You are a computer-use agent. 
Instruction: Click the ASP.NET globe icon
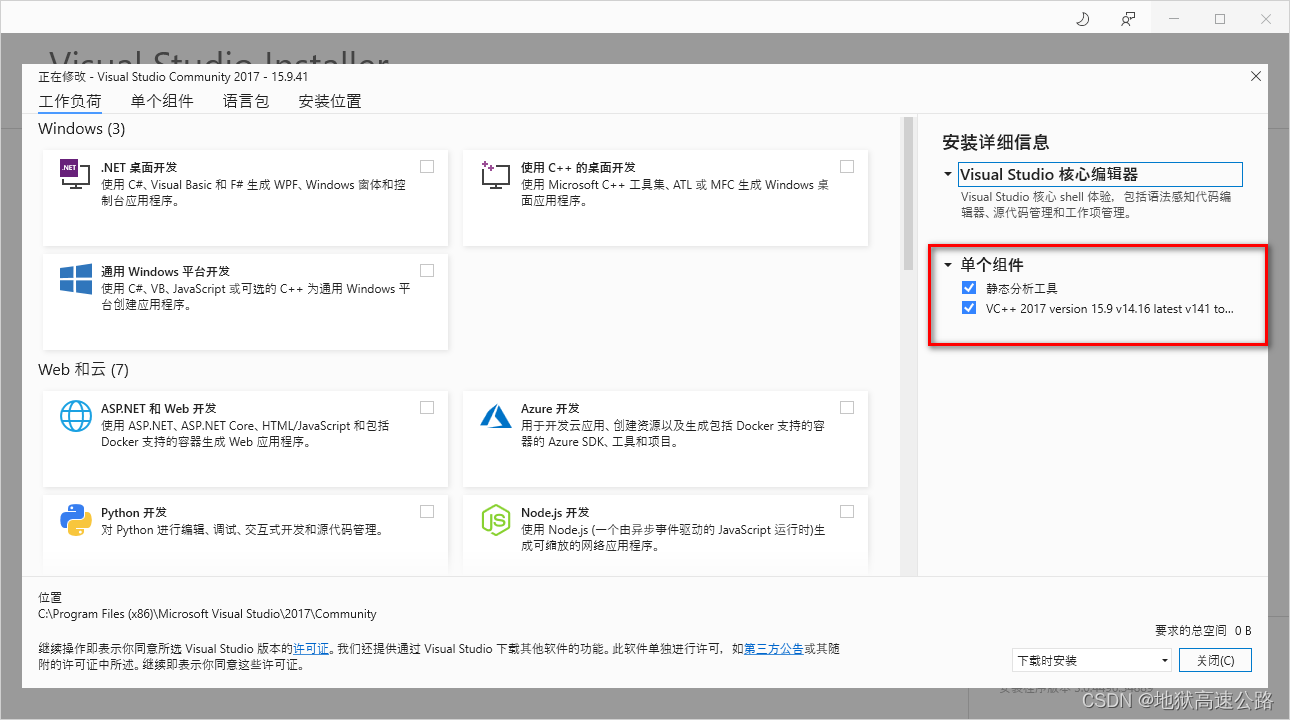[76, 415]
